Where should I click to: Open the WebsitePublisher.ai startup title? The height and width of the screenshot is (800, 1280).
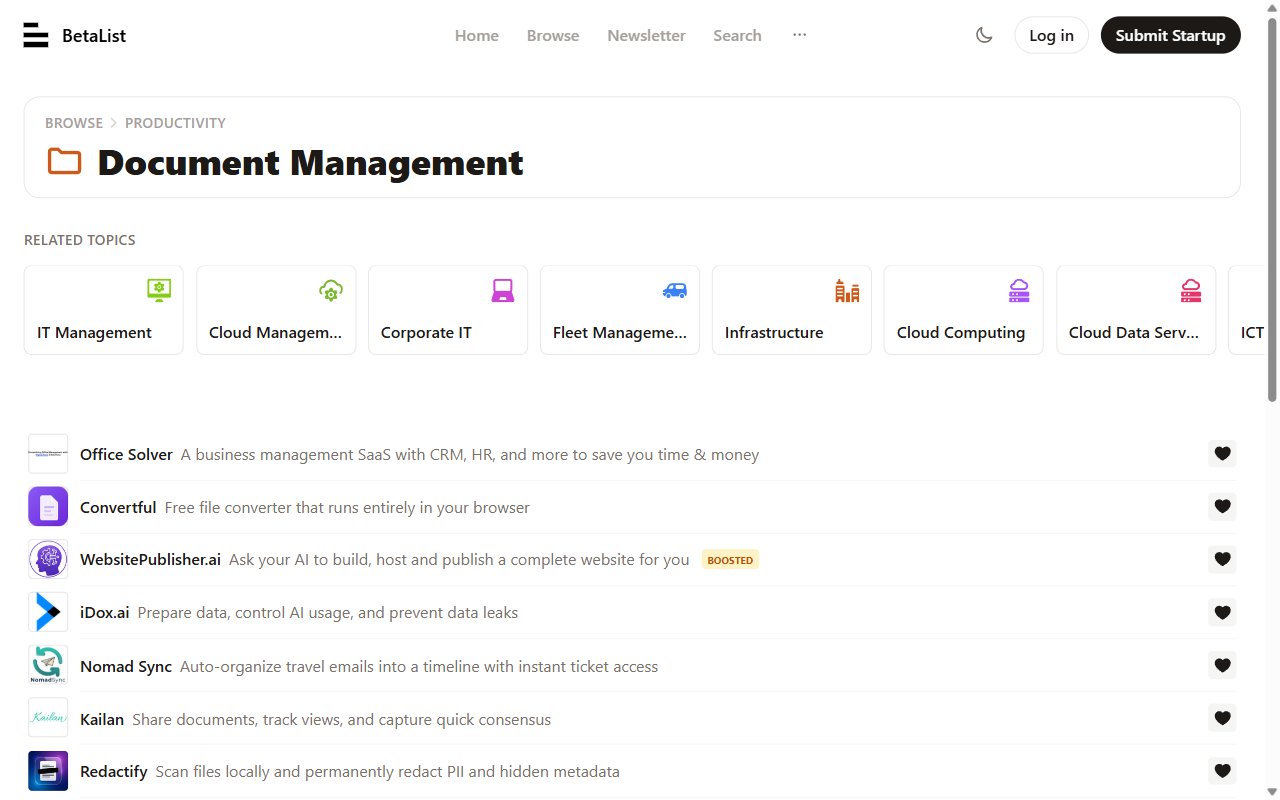150,559
